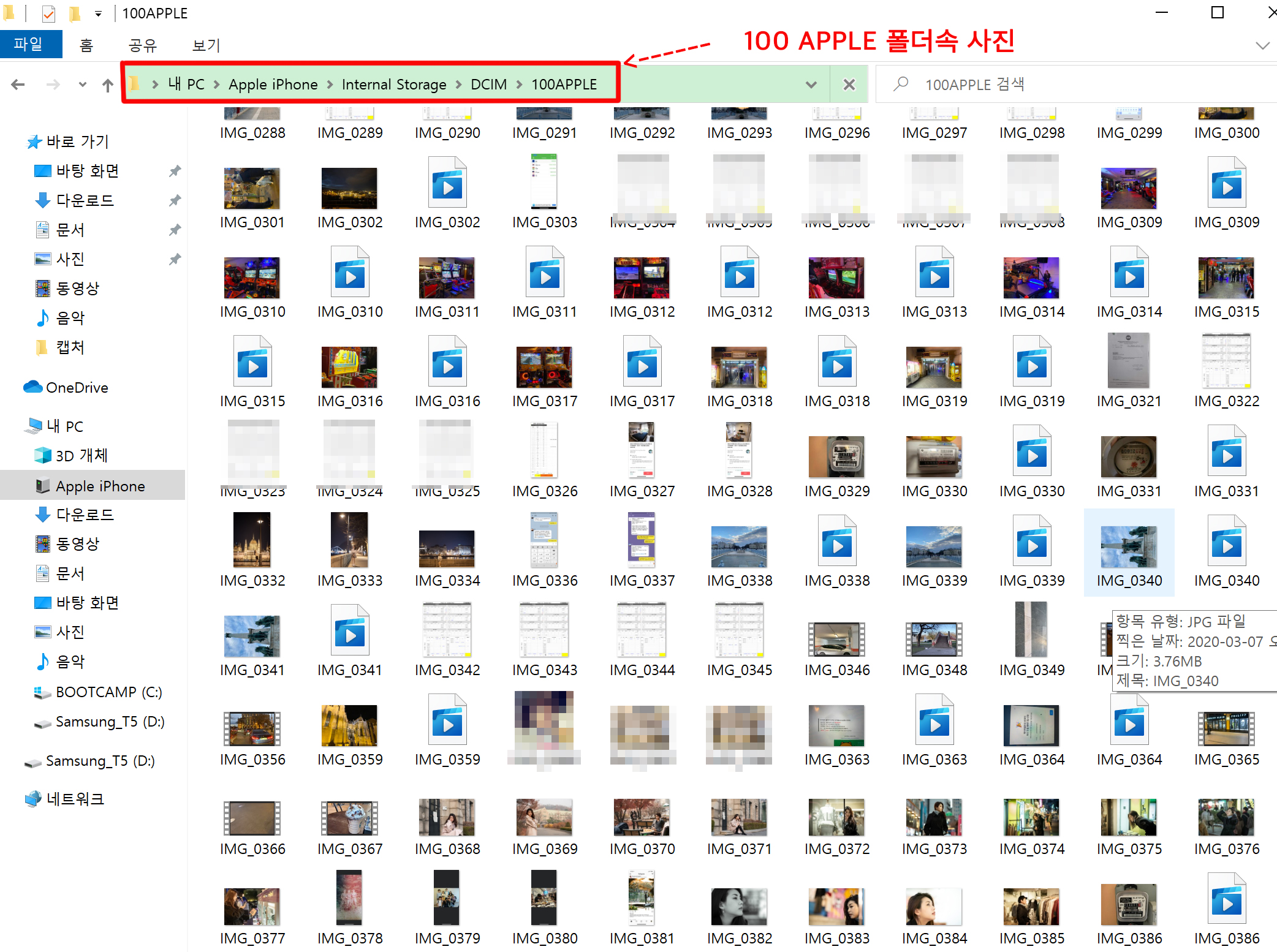Open the Quick Access Toolbar customize dropdown
Screen dimensions: 1277x952
(x=98, y=13)
